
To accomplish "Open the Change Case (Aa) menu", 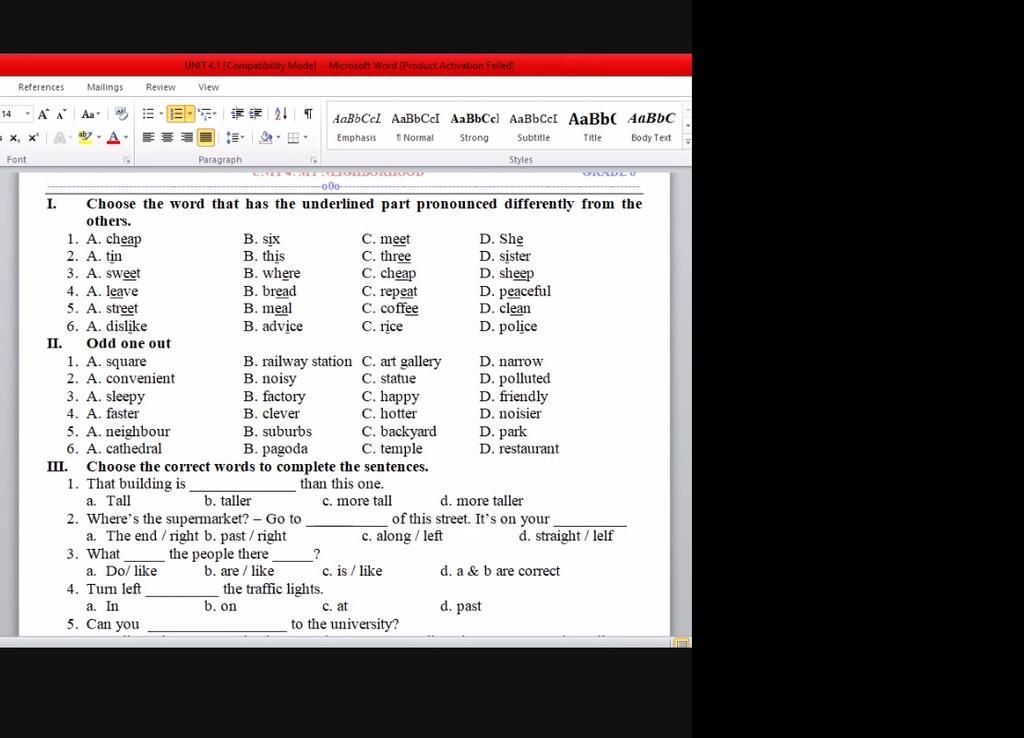I will coord(90,114).
